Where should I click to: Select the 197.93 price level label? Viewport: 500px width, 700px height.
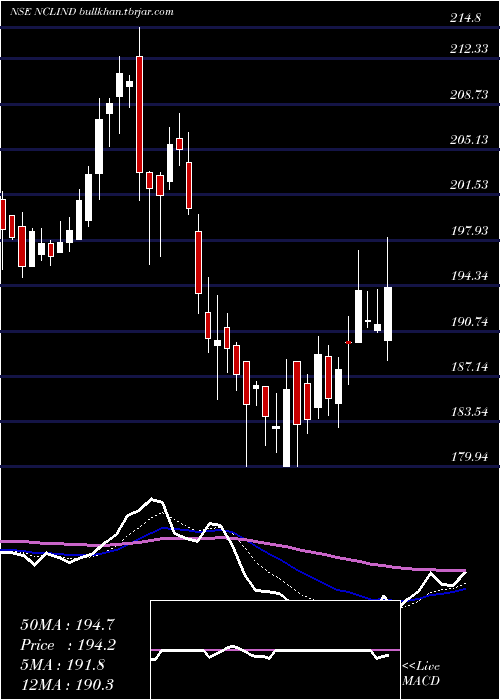[x=469, y=230]
